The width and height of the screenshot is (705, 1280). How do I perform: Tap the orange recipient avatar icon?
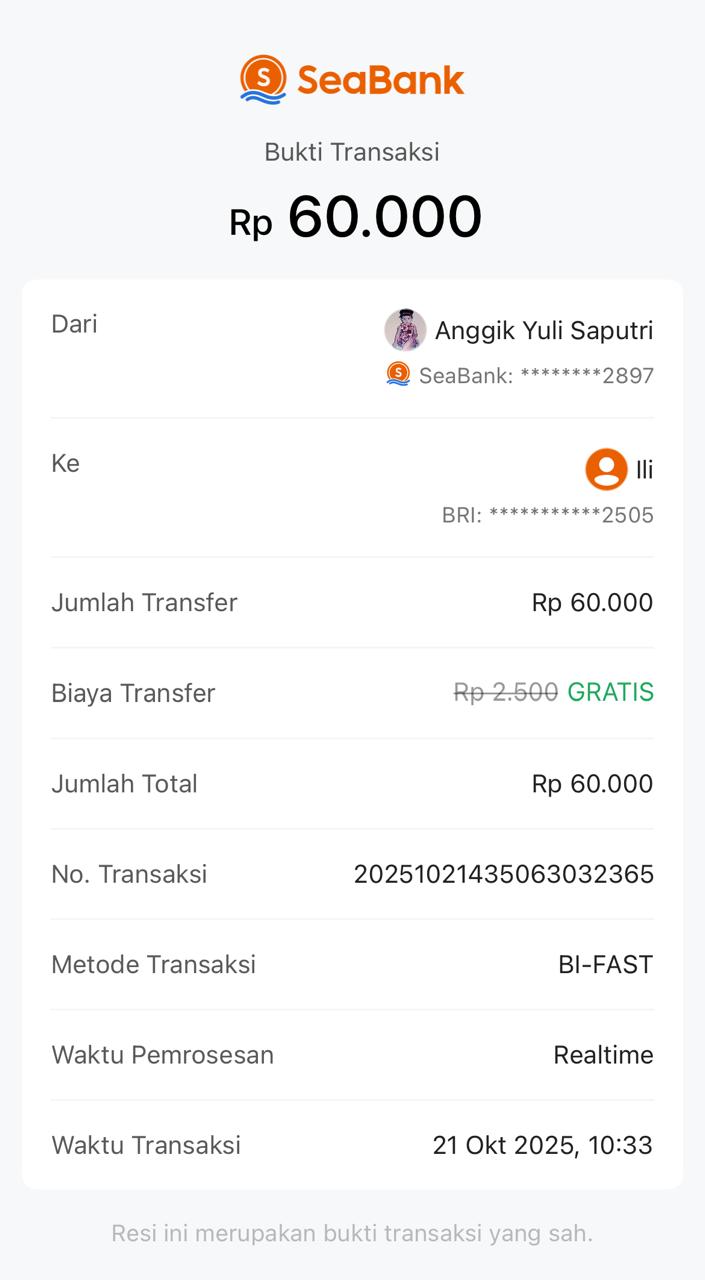click(606, 469)
